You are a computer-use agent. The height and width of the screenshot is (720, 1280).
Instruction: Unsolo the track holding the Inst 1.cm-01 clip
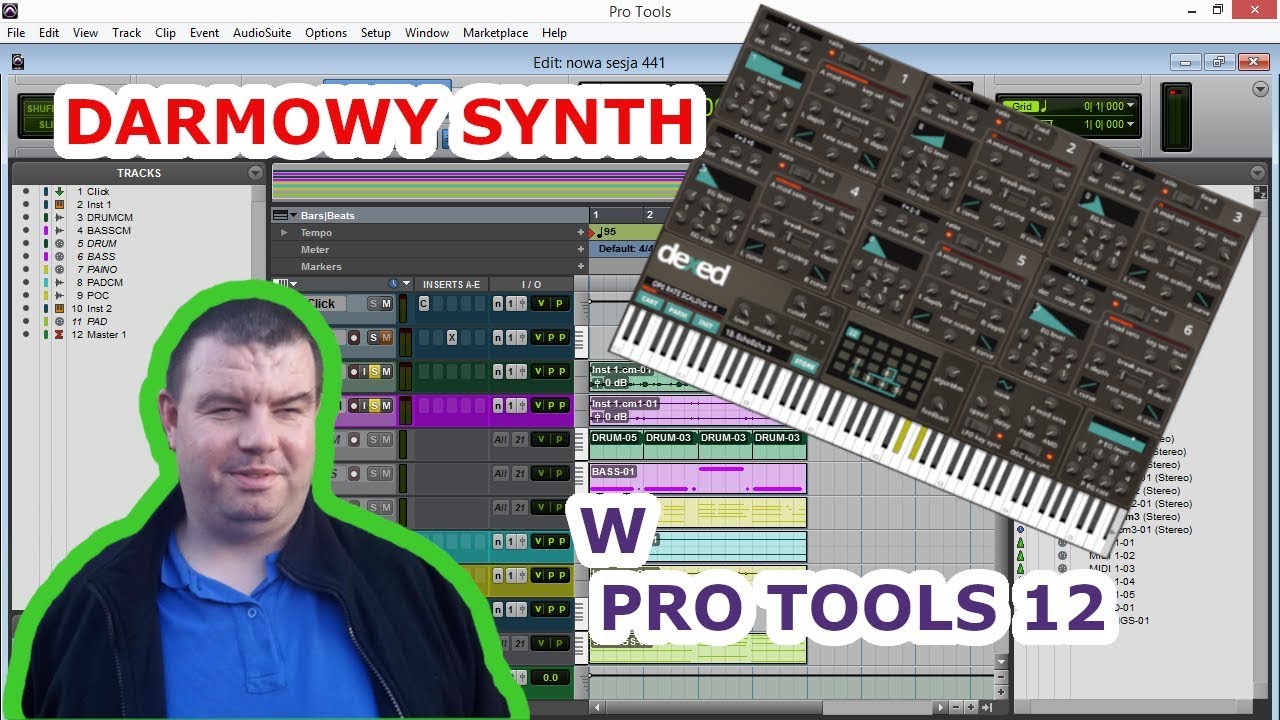(x=374, y=371)
